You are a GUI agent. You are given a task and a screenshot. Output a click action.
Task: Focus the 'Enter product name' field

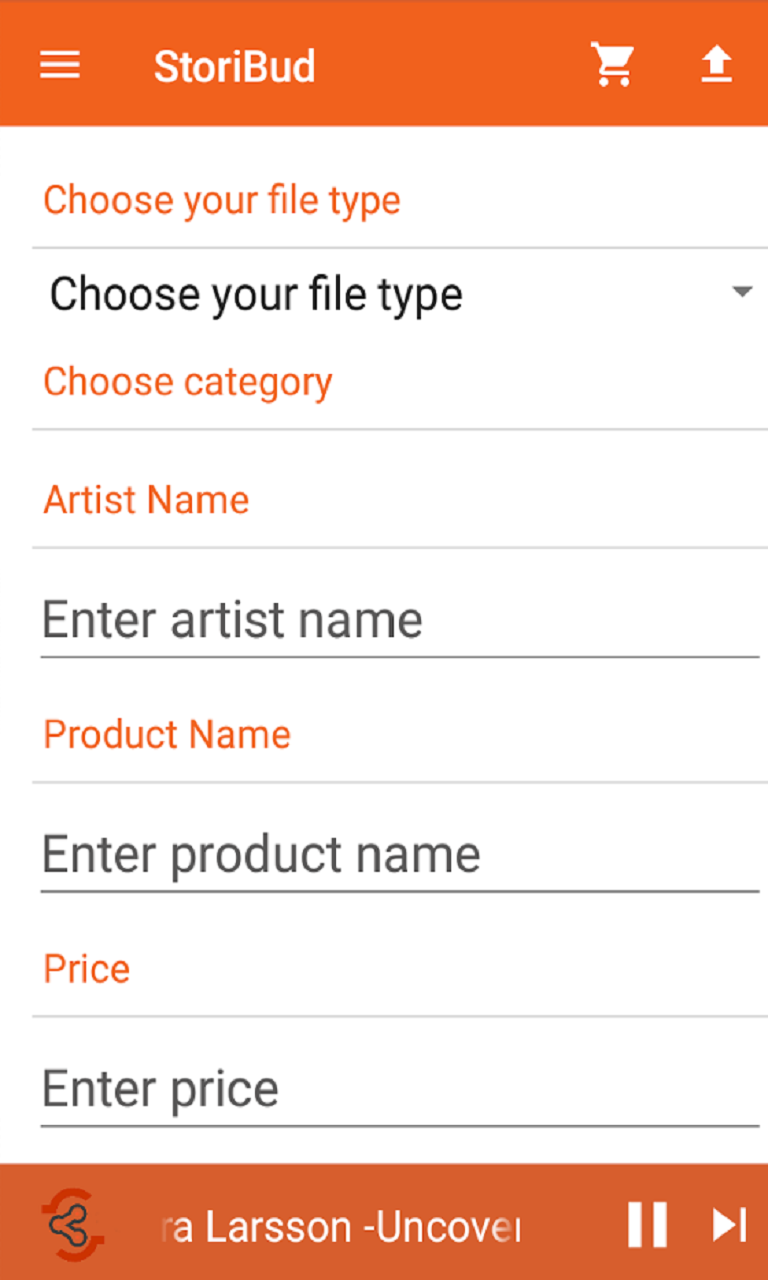398,856
